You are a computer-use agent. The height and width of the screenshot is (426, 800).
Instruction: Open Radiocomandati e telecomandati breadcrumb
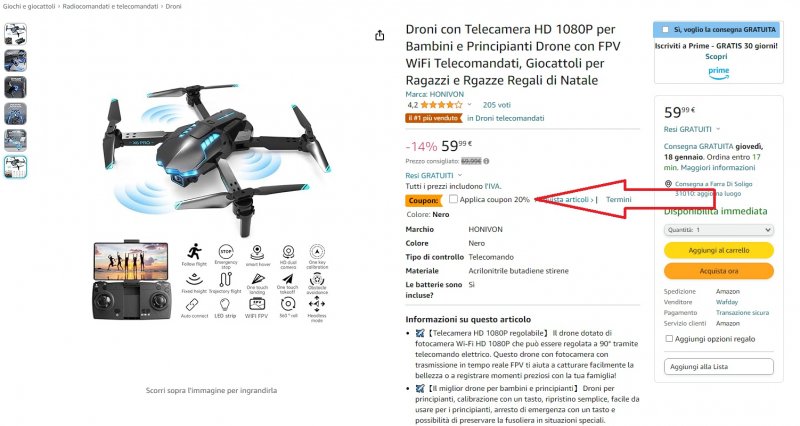pos(110,7)
